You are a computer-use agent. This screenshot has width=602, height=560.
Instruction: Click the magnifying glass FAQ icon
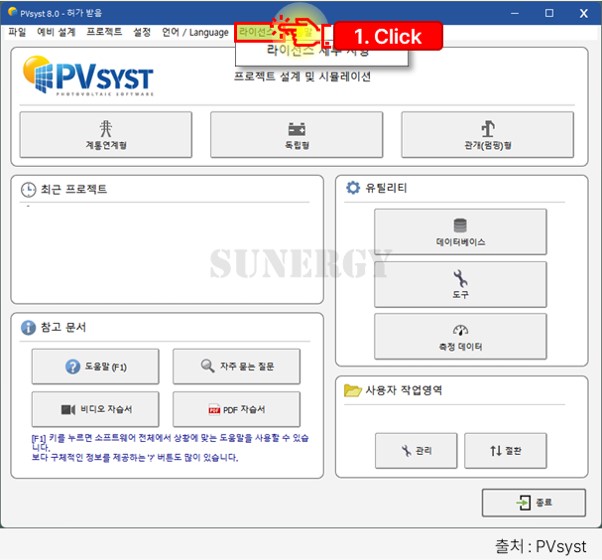click(x=208, y=365)
